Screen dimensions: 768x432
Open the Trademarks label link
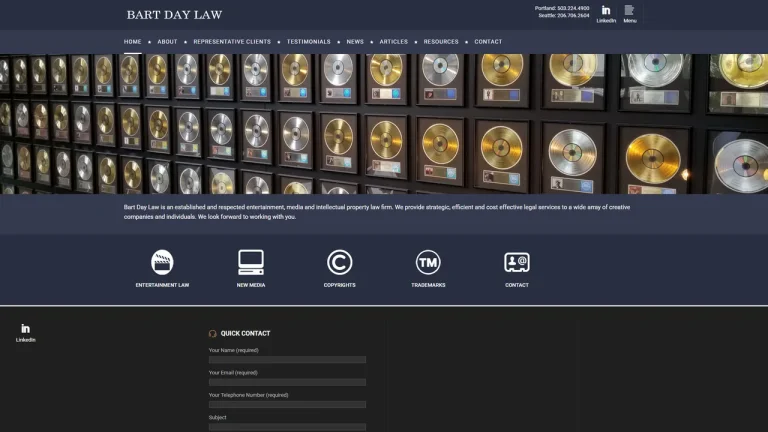pyautogui.click(x=428, y=285)
